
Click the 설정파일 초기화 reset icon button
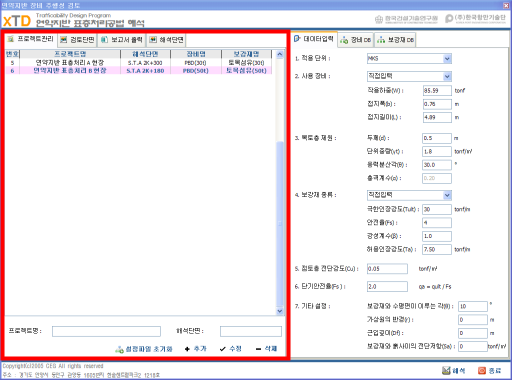[144, 349]
